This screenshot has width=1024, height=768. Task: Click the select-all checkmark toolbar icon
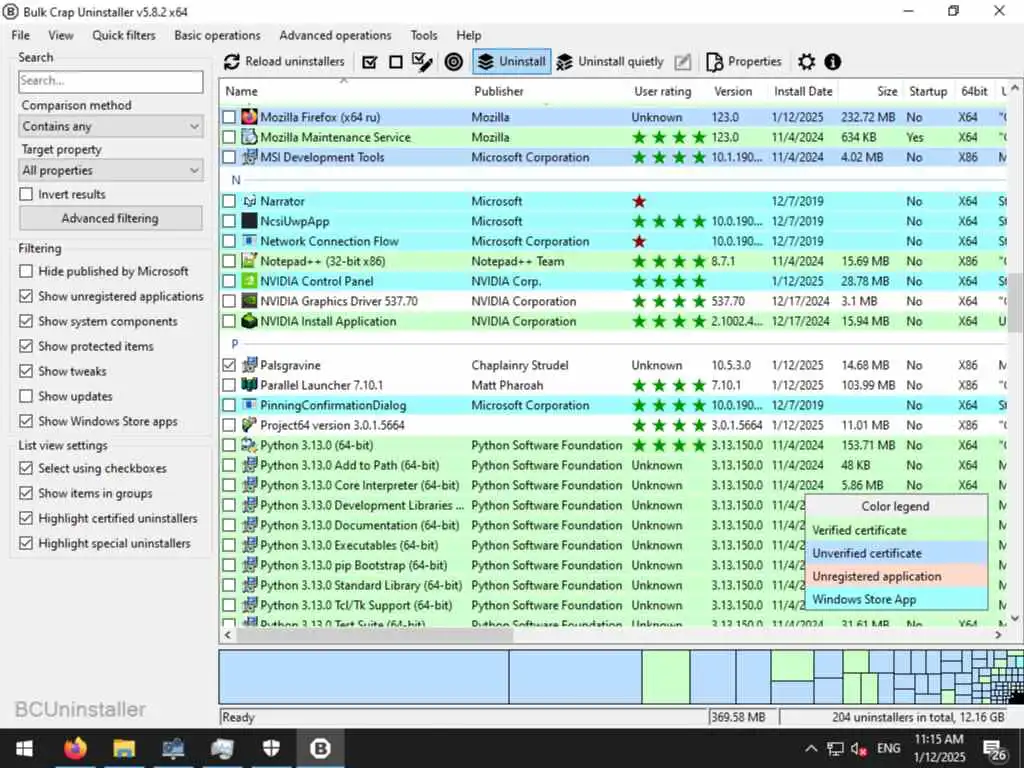(370, 62)
